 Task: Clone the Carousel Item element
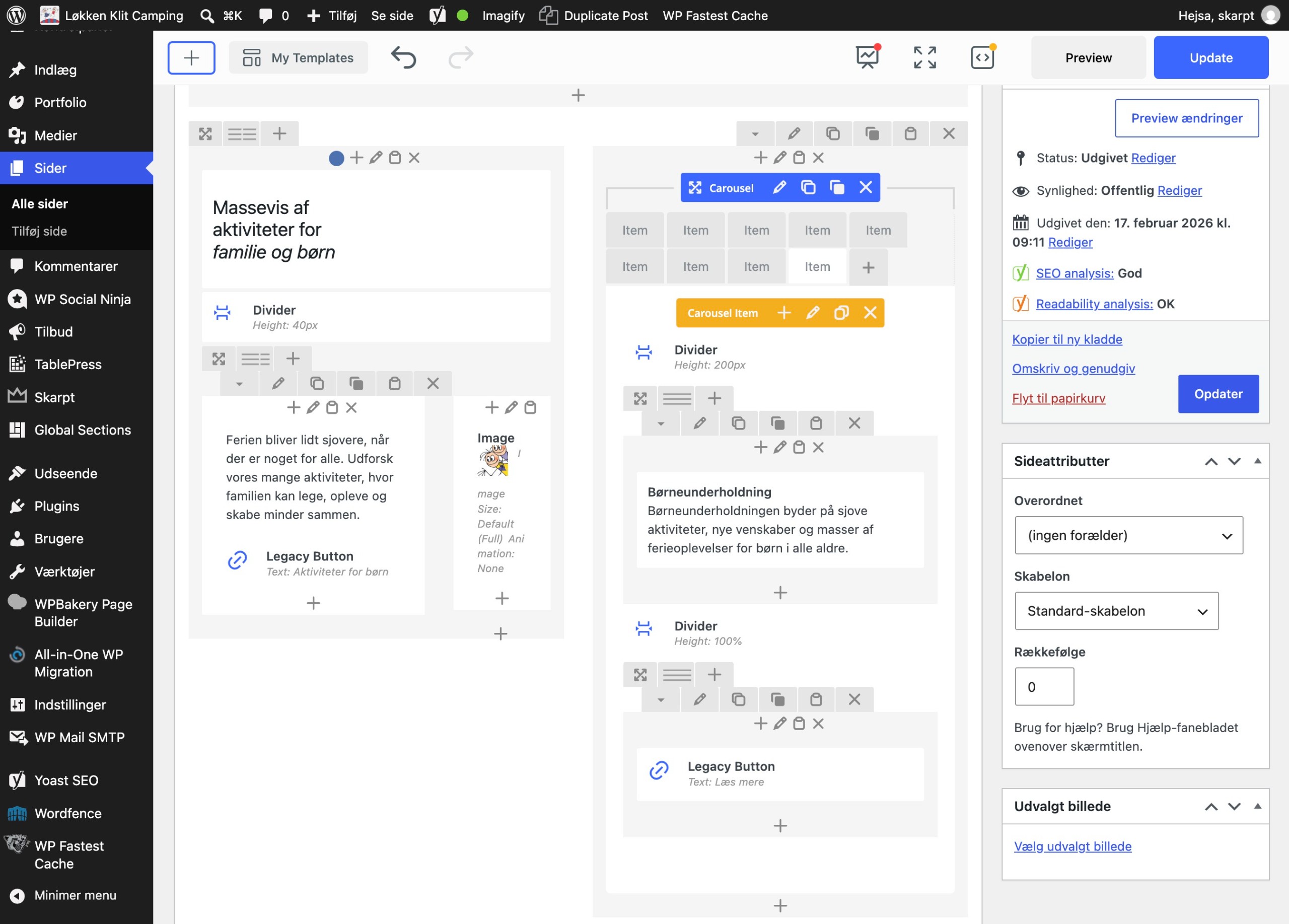pos(841,313)
